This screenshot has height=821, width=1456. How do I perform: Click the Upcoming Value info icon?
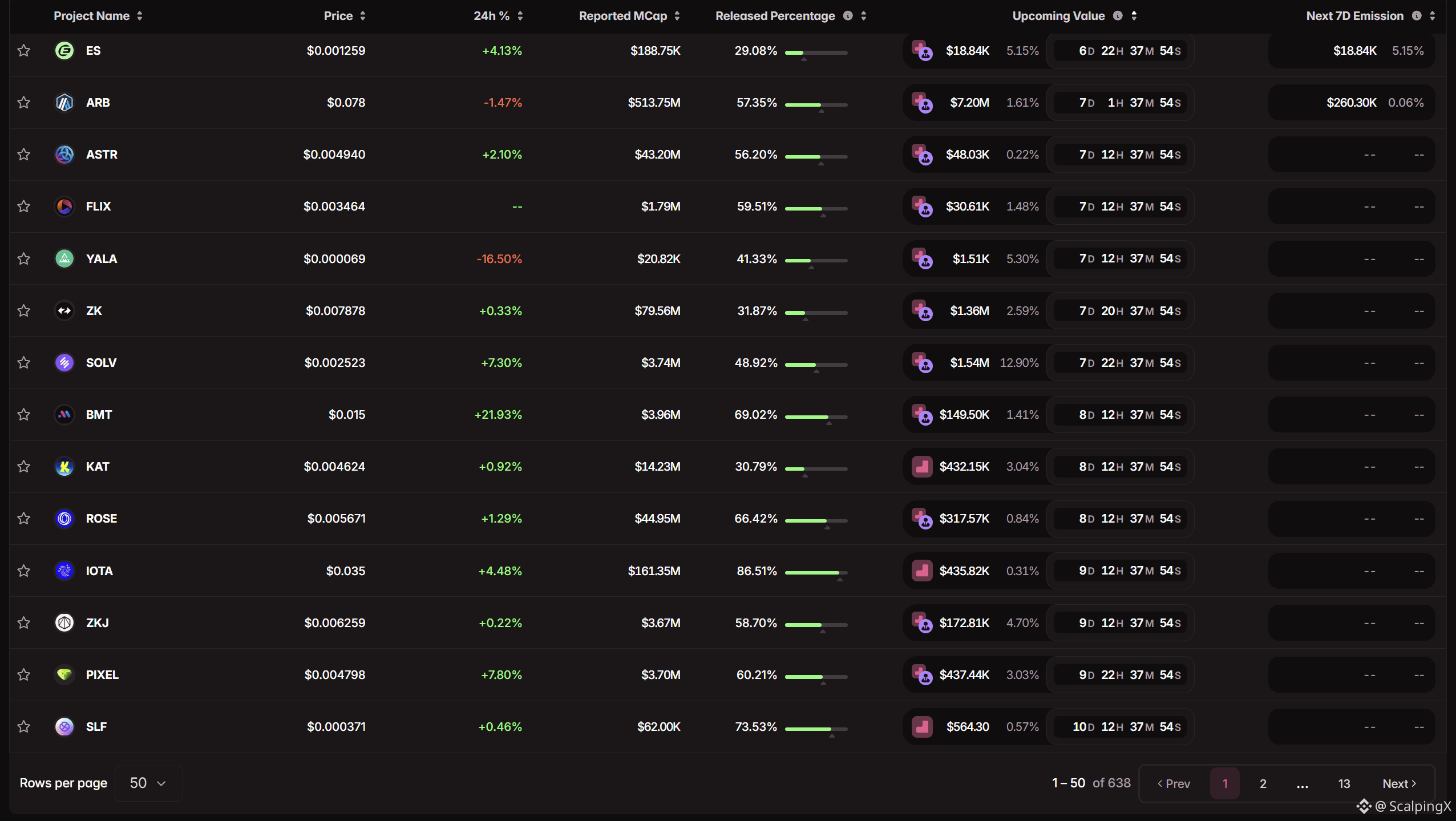pos(1118,16)
